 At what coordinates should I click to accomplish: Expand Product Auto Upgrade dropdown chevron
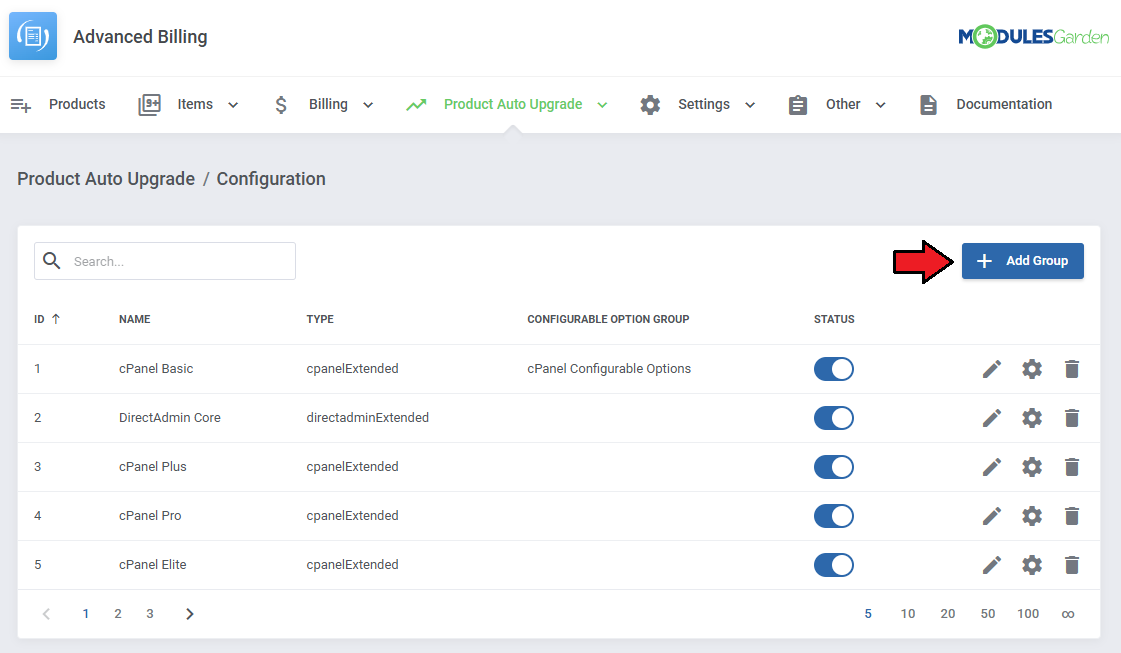[x=603, y=105]
